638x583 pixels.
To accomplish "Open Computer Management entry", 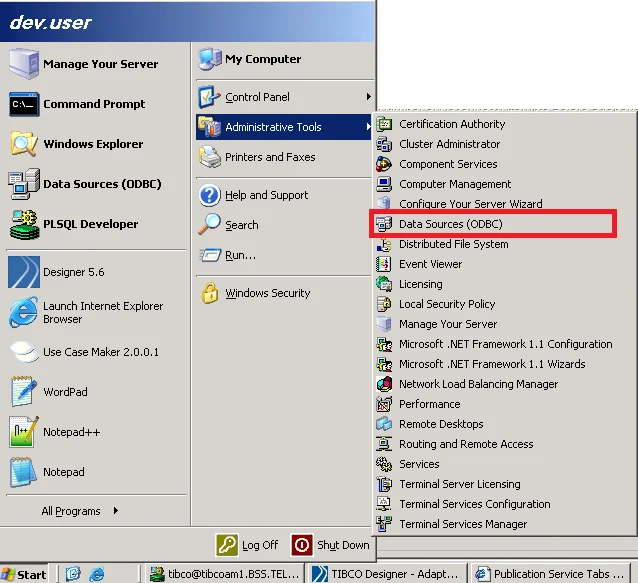I will coord(455,184).
